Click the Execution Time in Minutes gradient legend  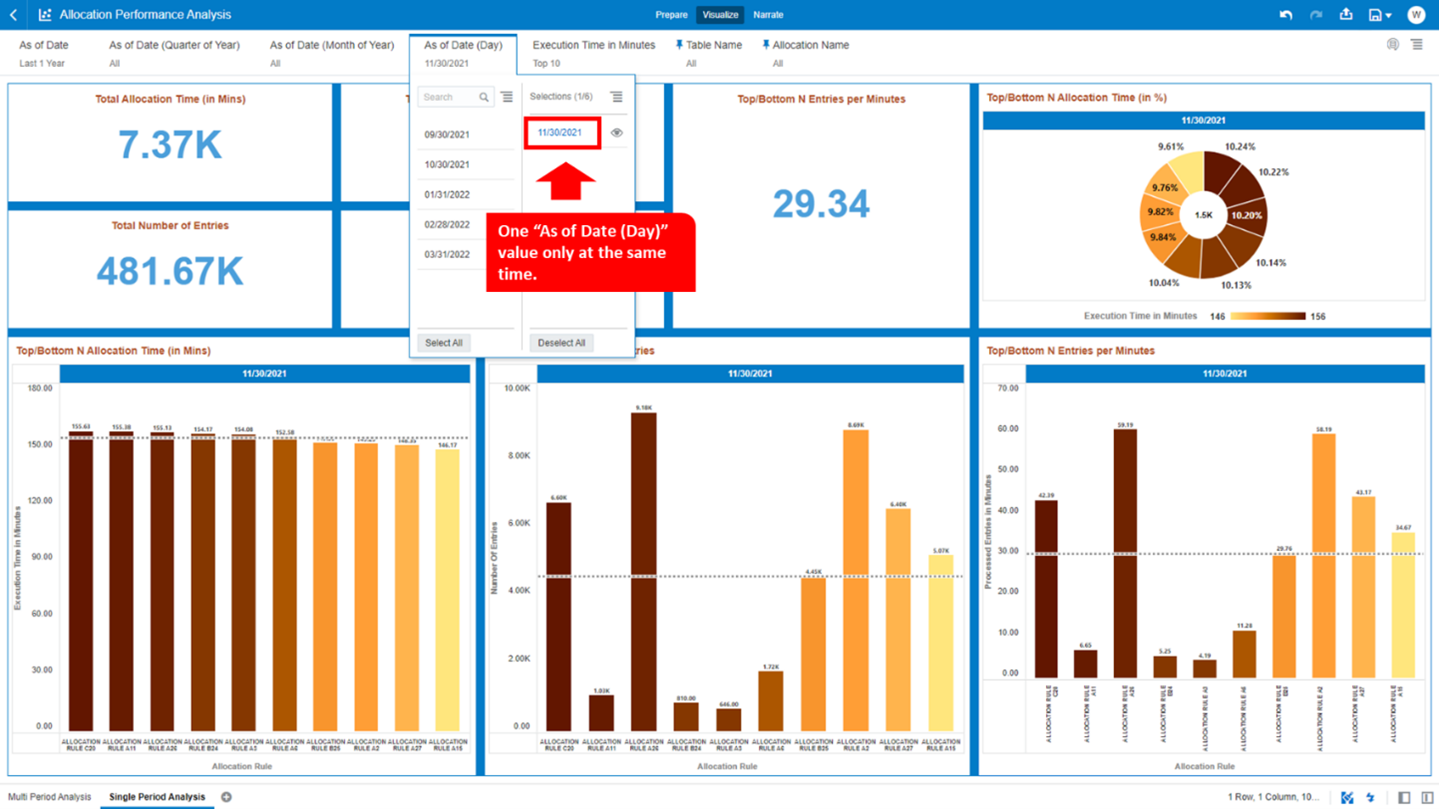click(1268, 316)
